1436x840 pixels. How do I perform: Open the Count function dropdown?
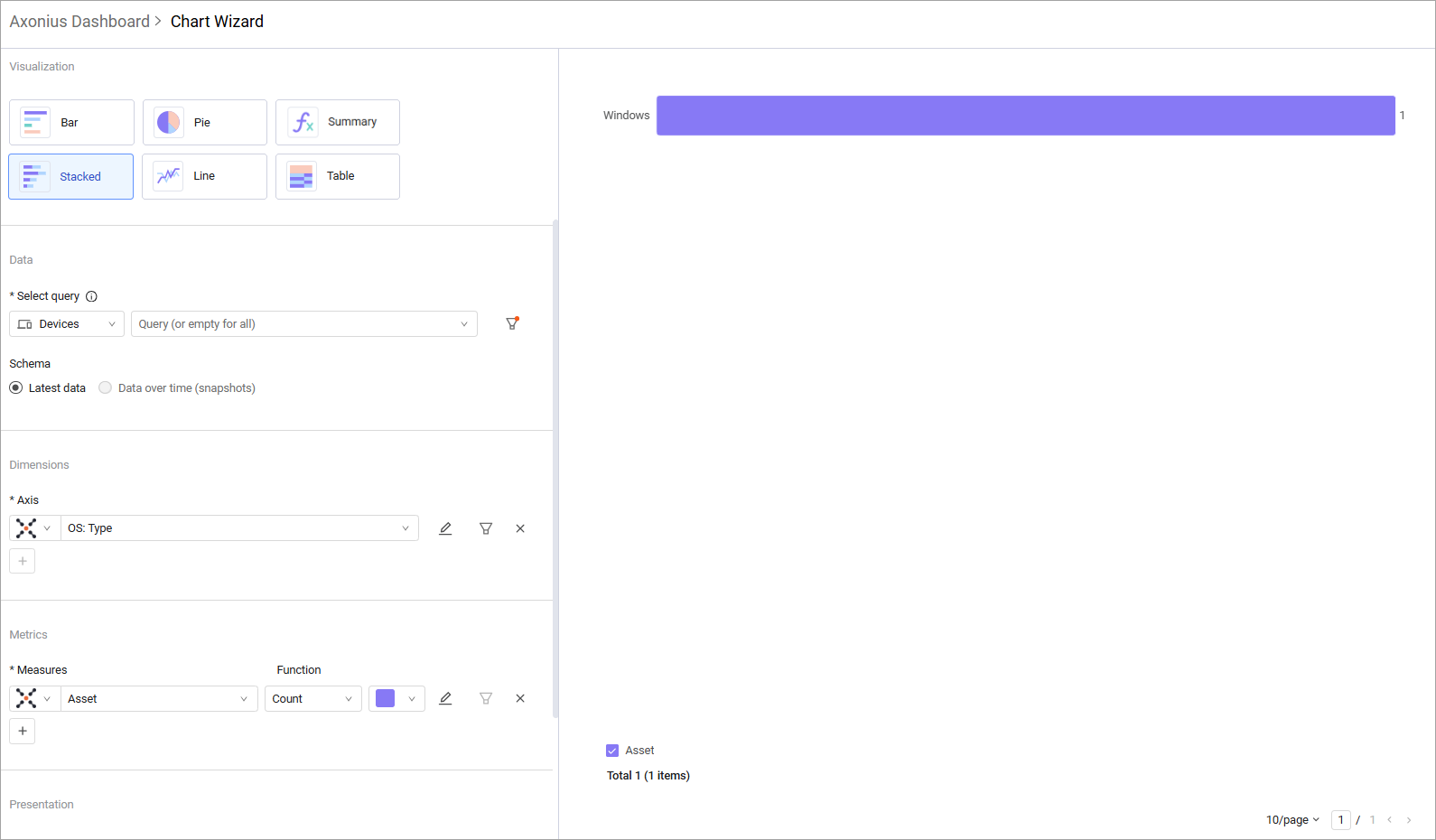pyautogui.click(x=313, y=698)
